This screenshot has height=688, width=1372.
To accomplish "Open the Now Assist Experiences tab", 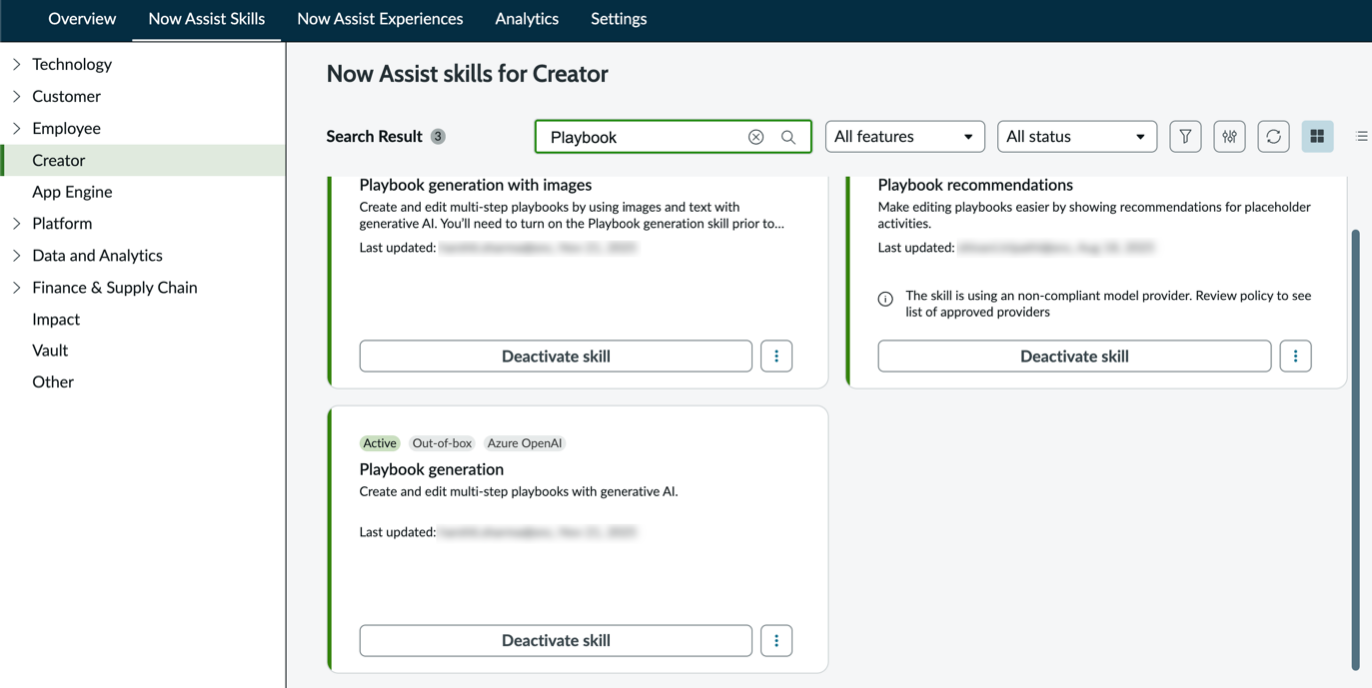I will point(380,19).
